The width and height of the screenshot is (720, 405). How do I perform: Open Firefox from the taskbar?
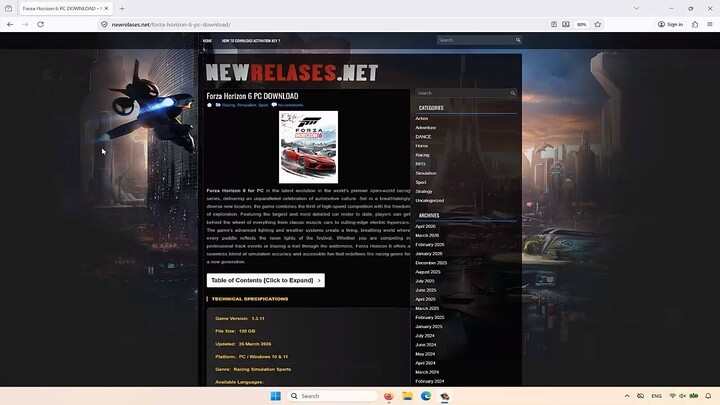[x=388, y=396]
